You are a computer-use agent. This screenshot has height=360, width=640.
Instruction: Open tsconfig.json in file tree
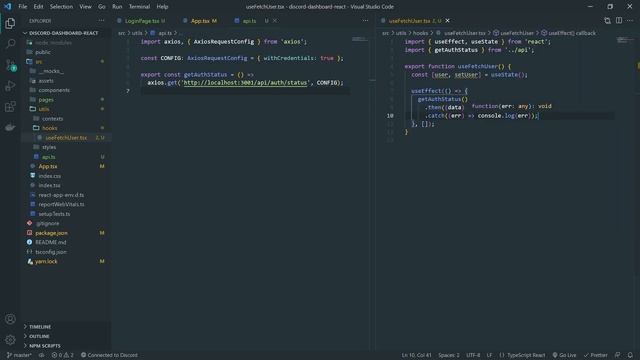51,252
